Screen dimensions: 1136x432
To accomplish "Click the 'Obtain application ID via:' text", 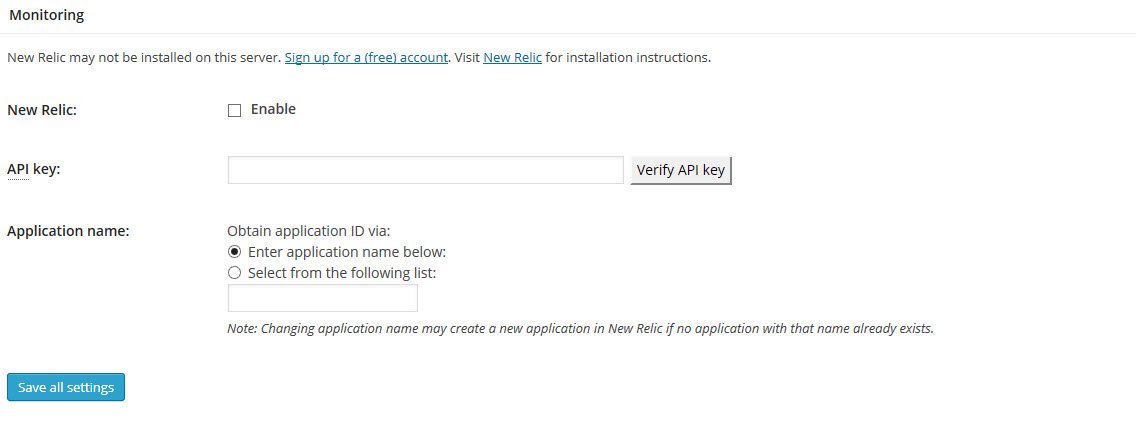I will point(309,231).
